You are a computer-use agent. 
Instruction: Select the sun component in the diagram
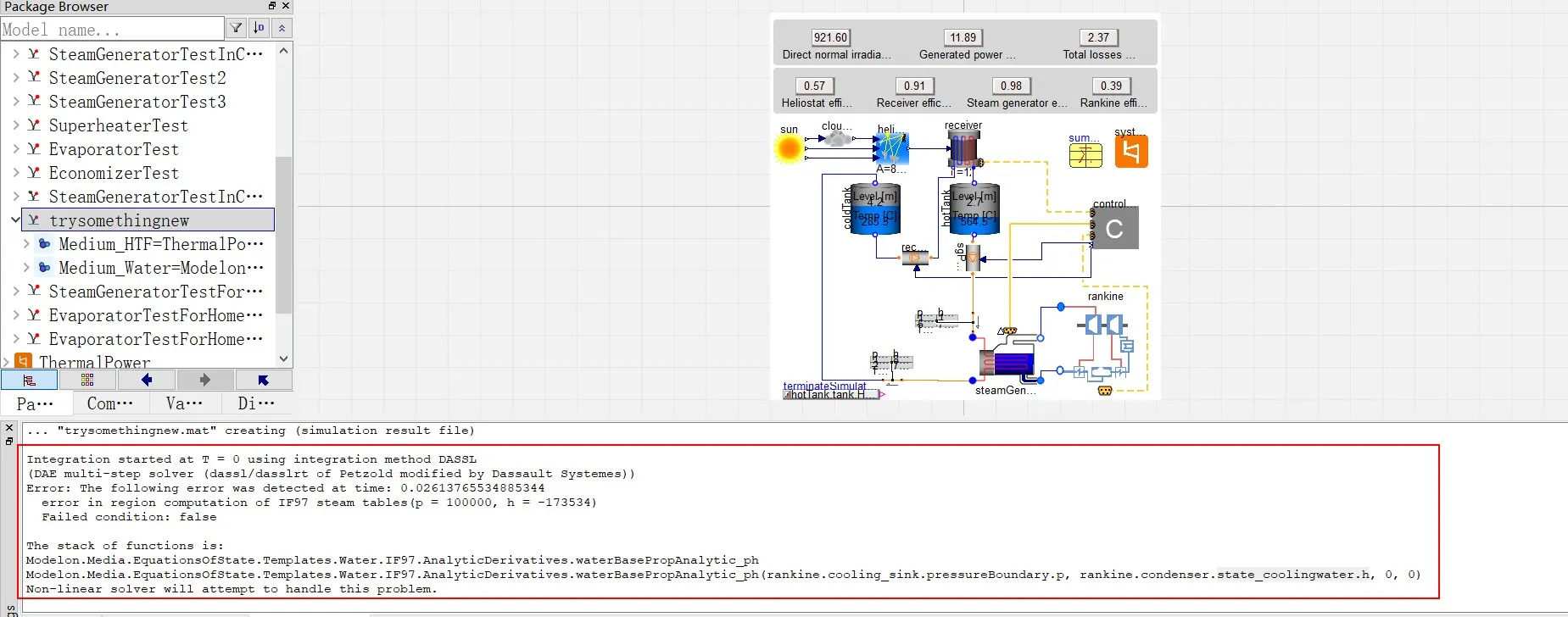(x=789, y=148)
